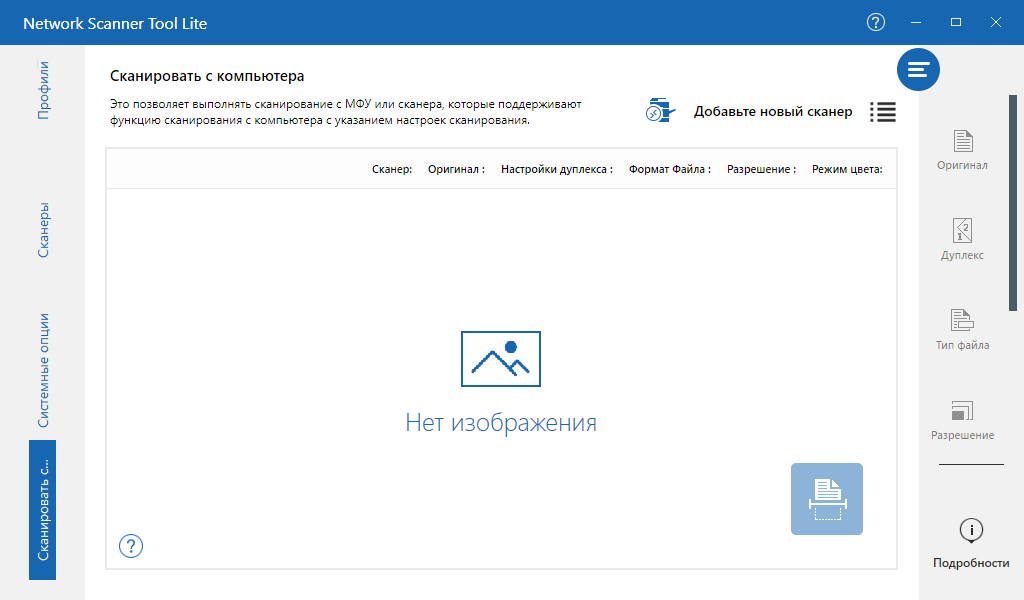Image resolution: width=1024 pixels, height=600 pixels.
Task: Minimize the Network Scanner Tool window
Action: click(x=916, y=22)
